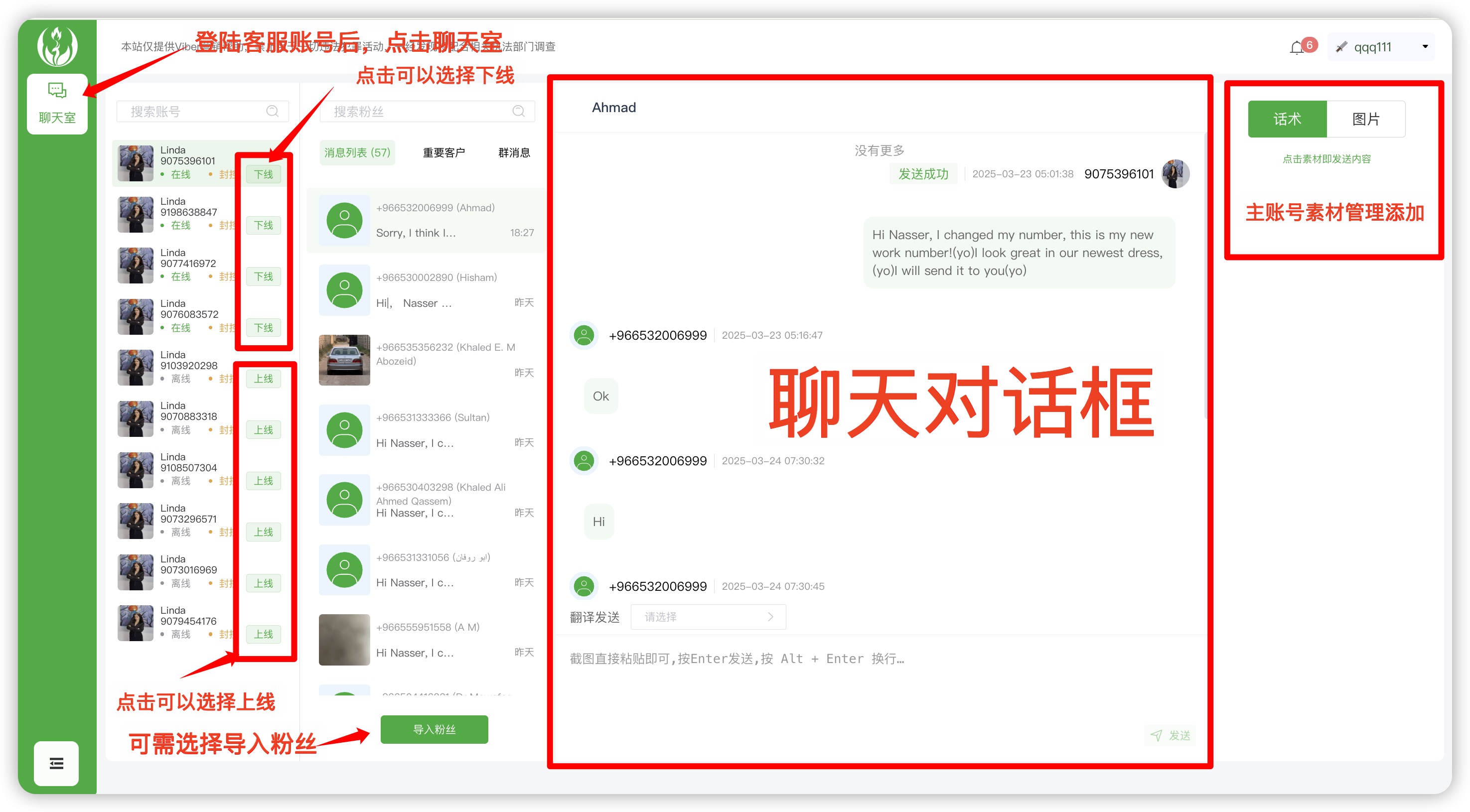
Task: Click the chat window vertical scrollbar
Action: (x=1206, y=274)
